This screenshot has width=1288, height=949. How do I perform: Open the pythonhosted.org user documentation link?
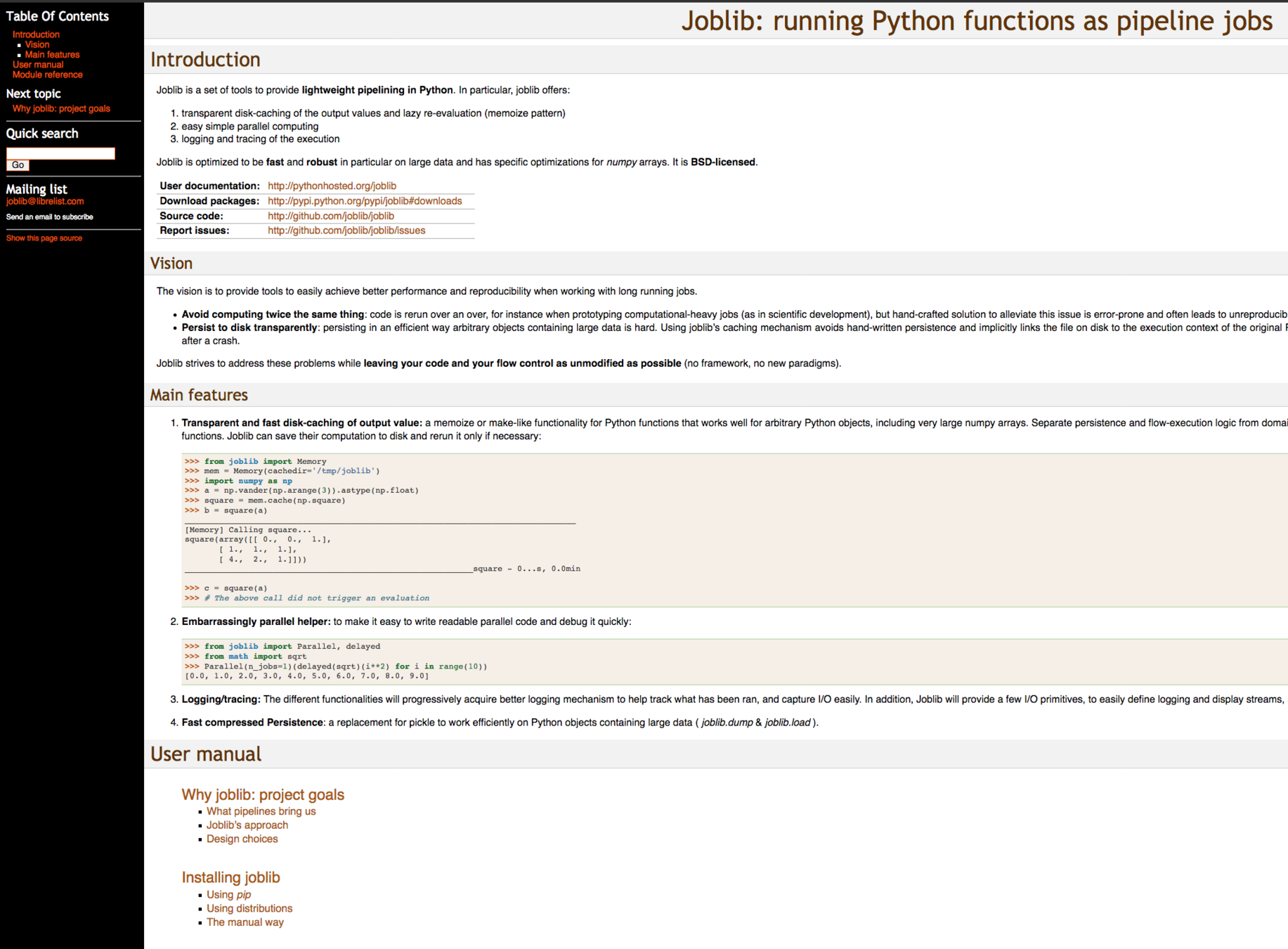coord(332,186)
